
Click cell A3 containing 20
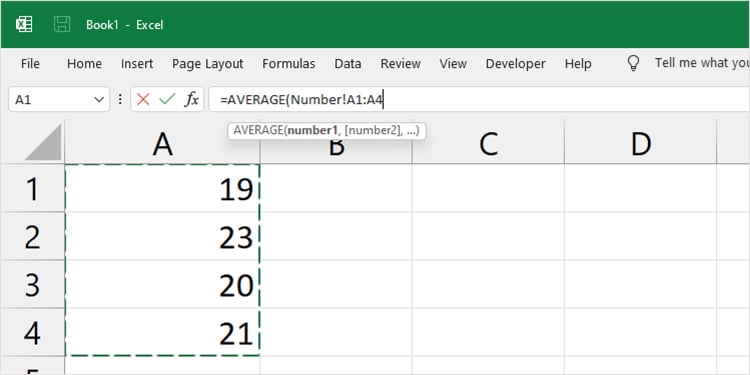[x=162, y=285]
